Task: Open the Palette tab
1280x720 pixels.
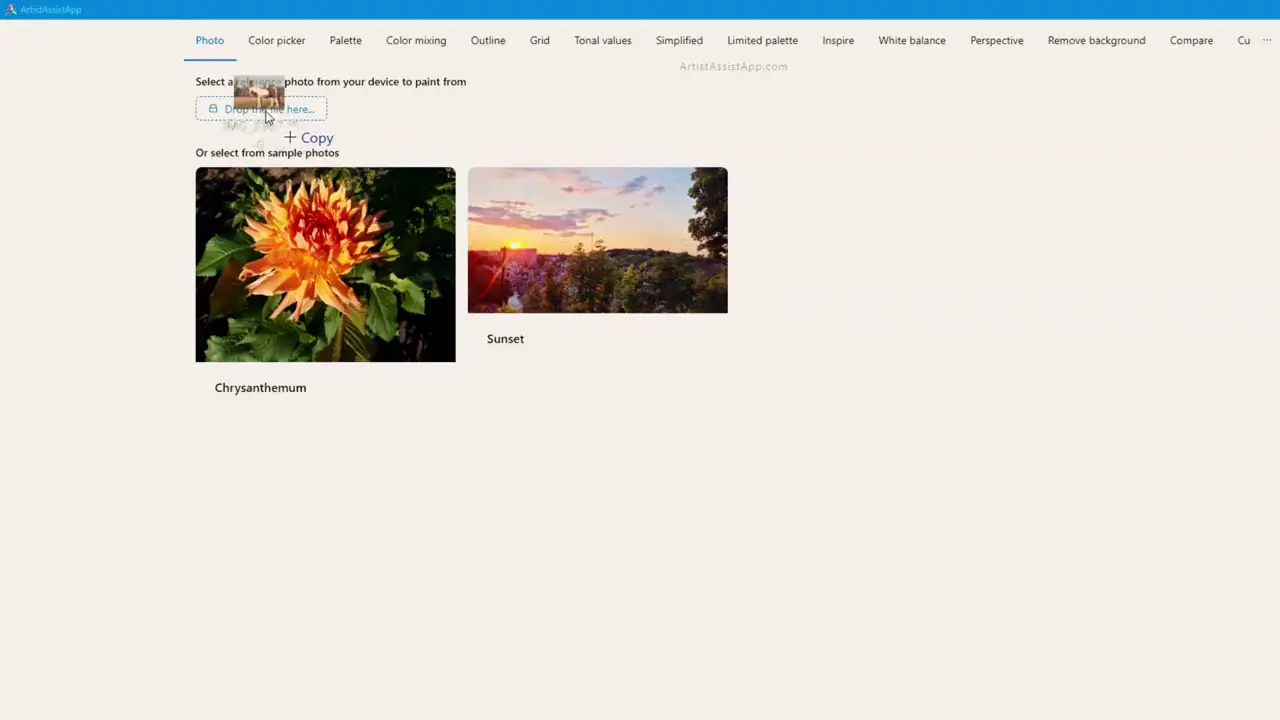Action: click(x=345, y=40)
